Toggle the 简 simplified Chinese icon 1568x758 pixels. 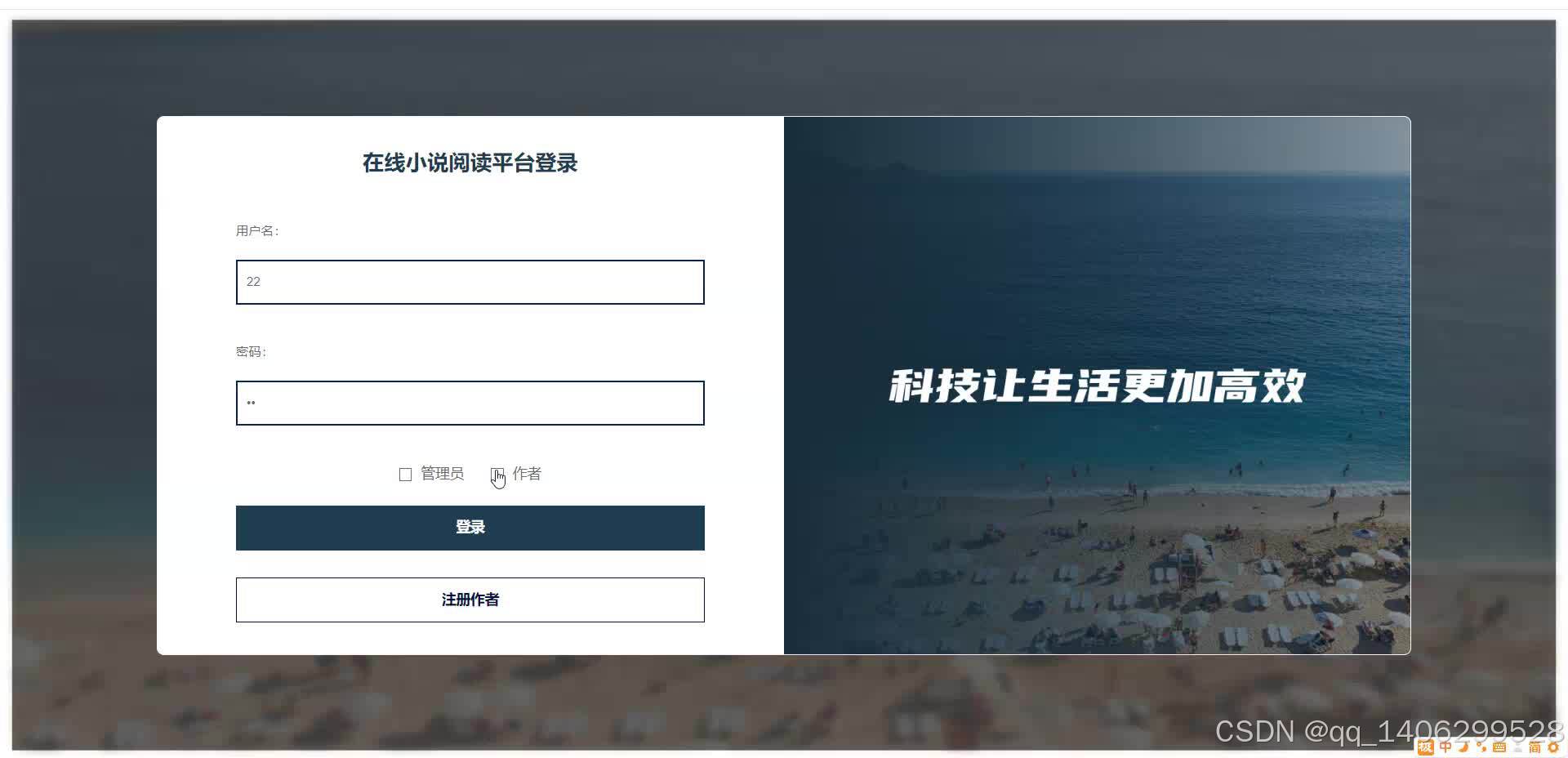(1535, 747)
